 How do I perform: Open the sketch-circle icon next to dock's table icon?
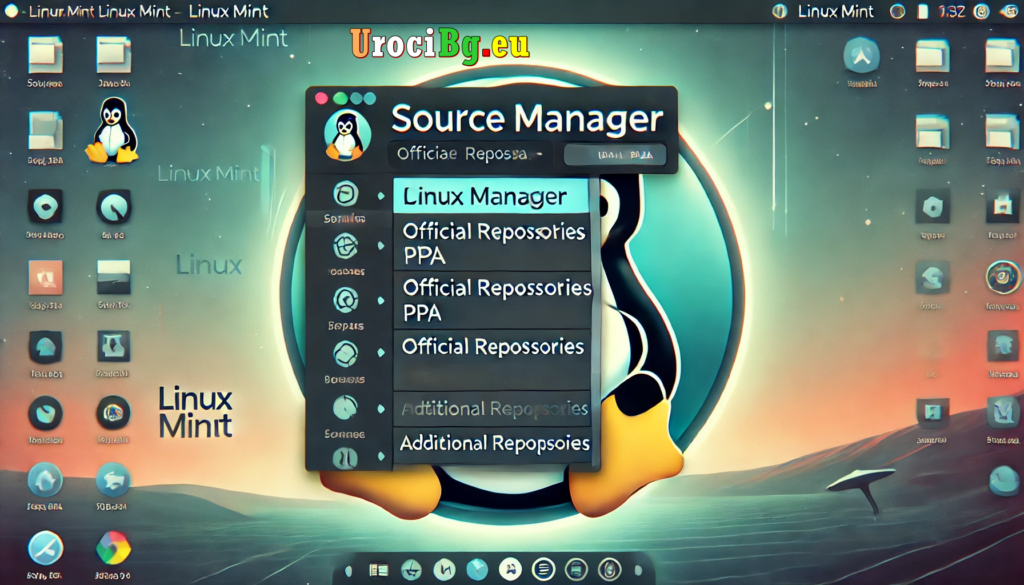[411, 570]
